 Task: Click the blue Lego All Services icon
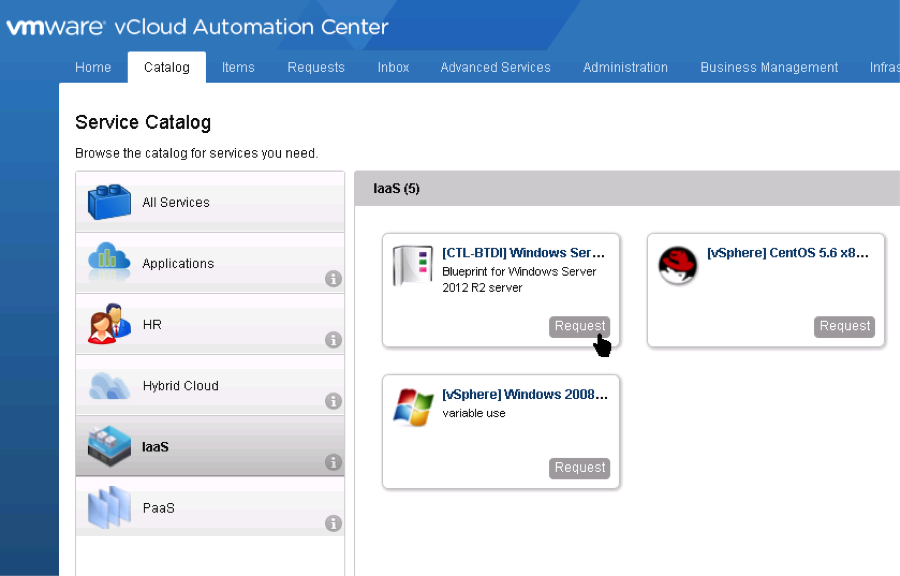point(109,202)
